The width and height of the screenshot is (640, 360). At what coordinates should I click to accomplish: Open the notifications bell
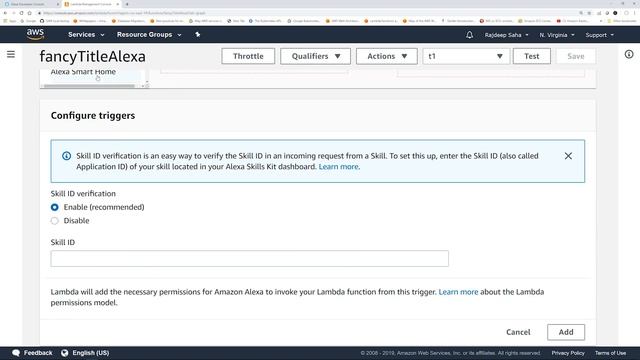coord(469,35)
